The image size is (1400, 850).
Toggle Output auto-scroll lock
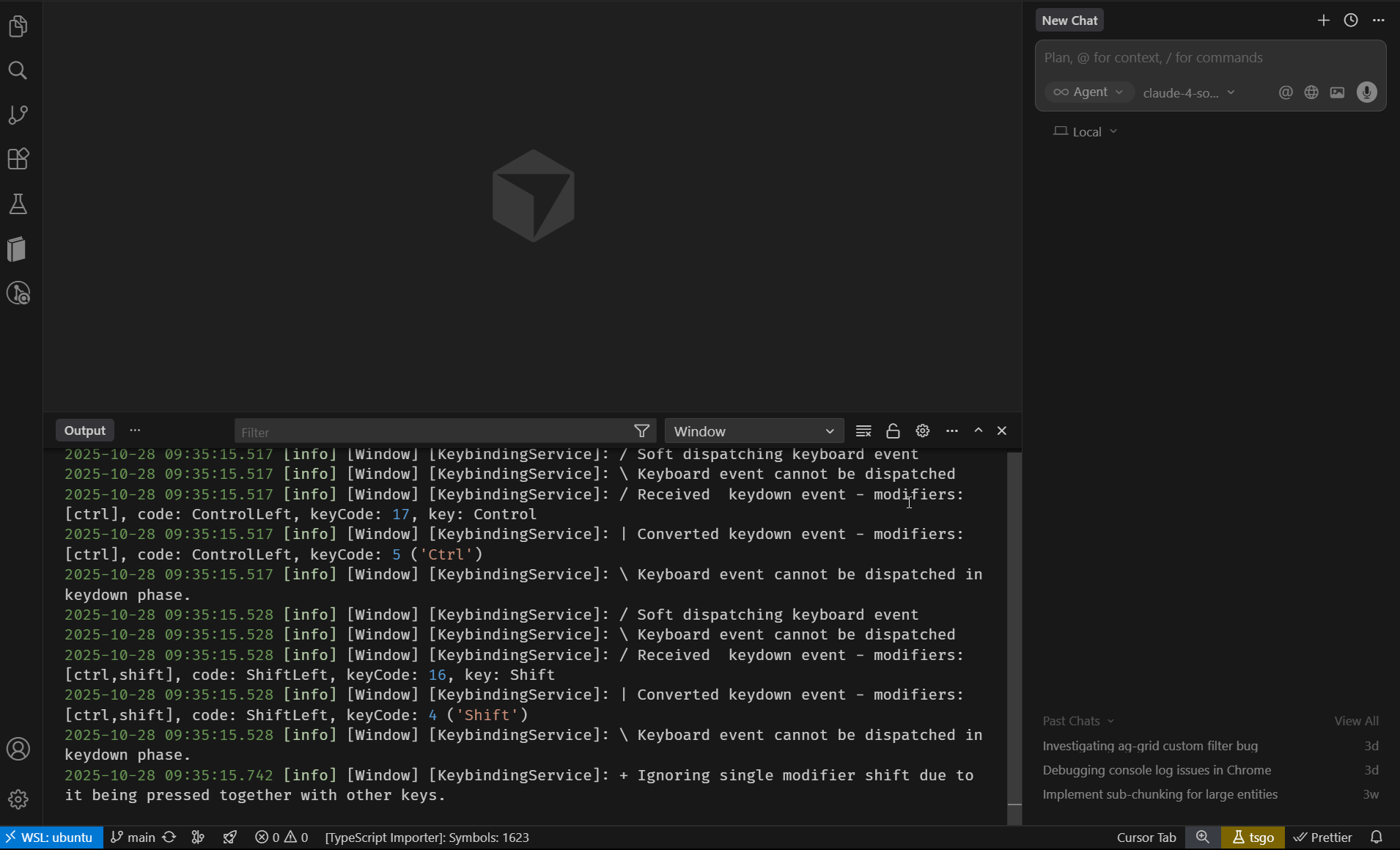893,431
